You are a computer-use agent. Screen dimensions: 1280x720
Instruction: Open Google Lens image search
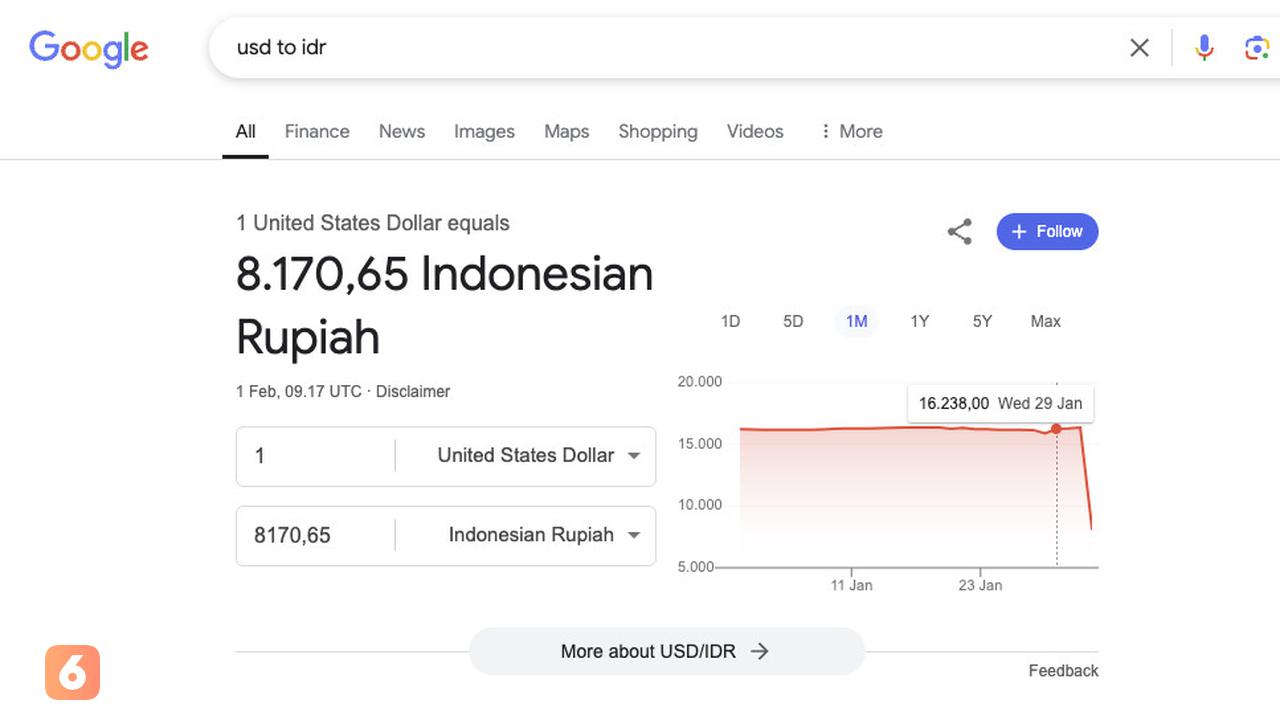1257,47
